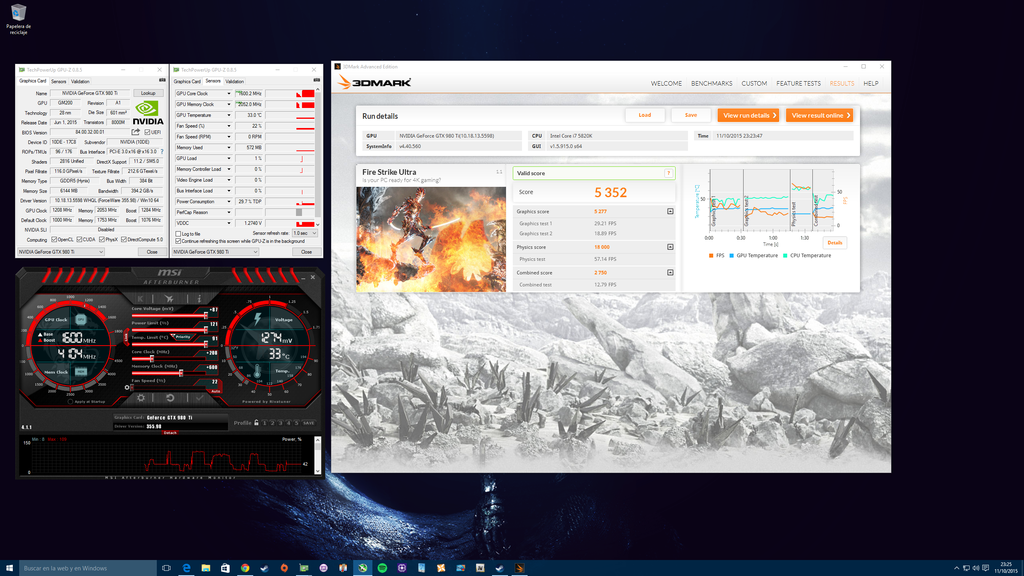Click the Core Clock slider handle
This screenshot has height=576, width=1024.
tap(152, 359)
